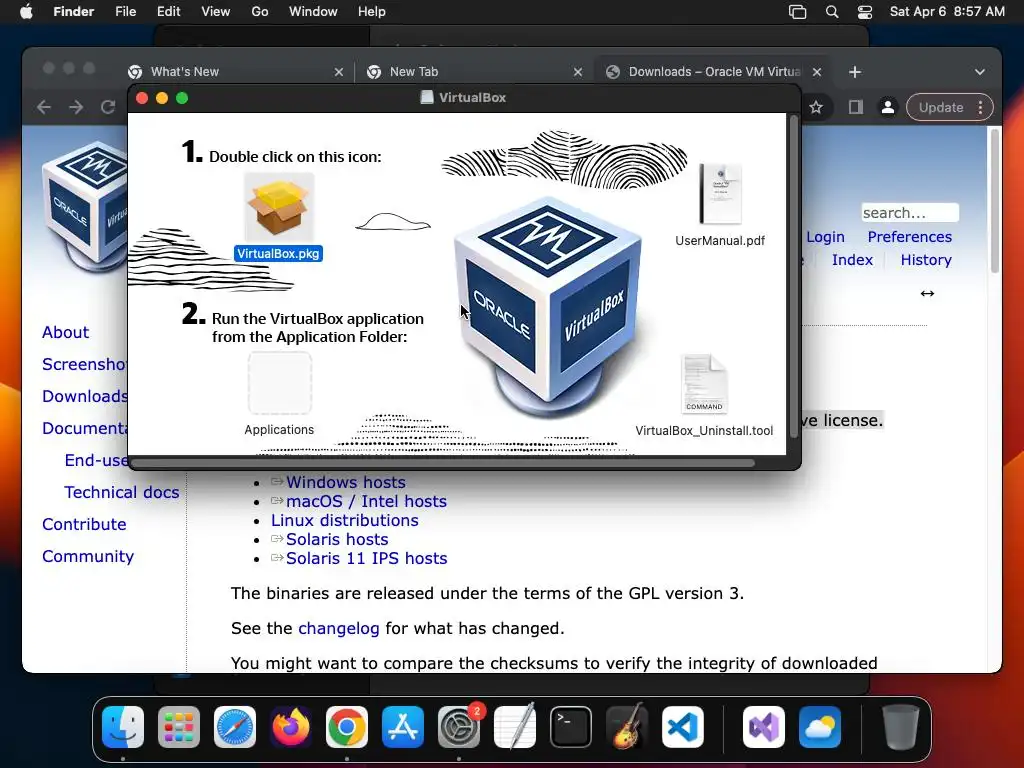This screenshot has height=768, width=1024.
Task: Open the Linux distributions link
Action: tap(345, 520)
